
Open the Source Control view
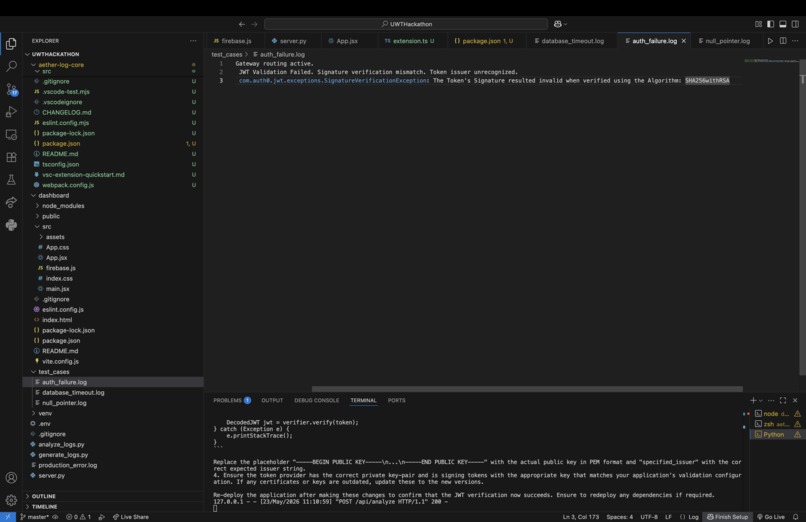click(x=11, y=89)
